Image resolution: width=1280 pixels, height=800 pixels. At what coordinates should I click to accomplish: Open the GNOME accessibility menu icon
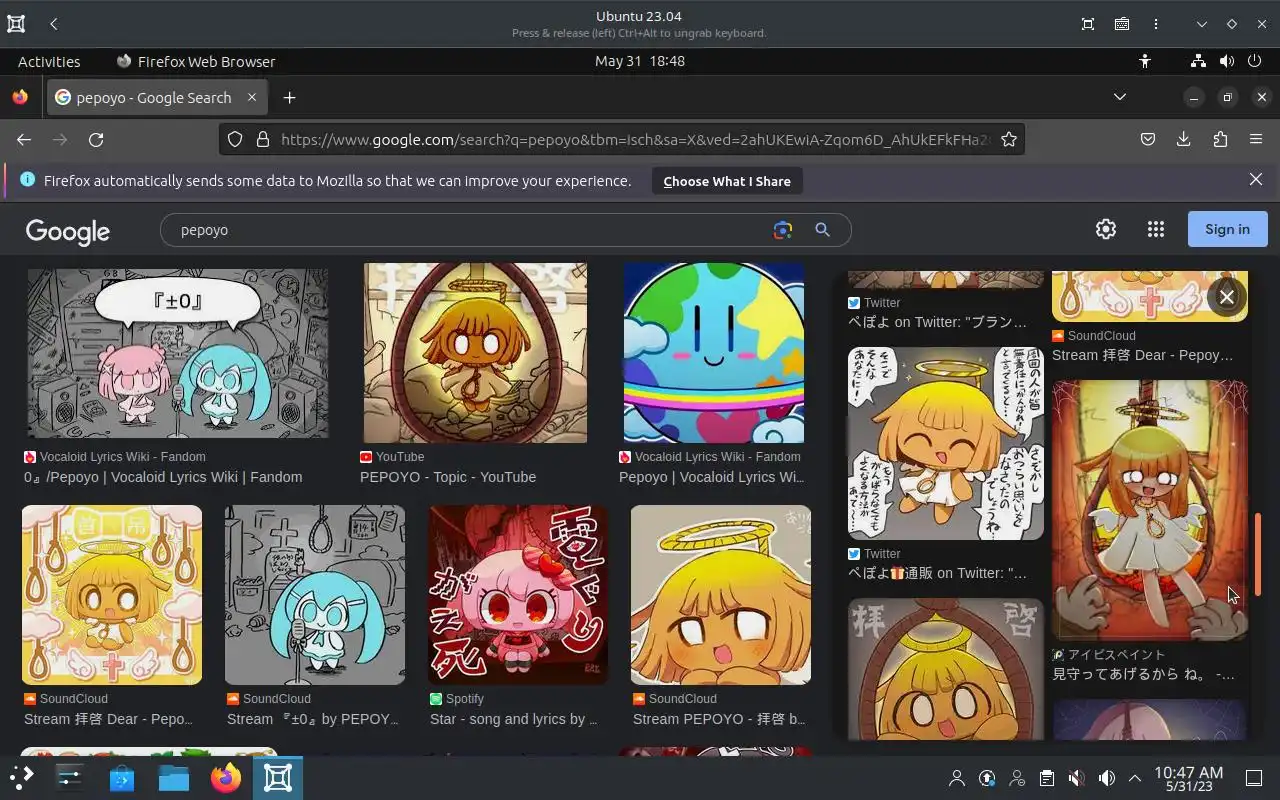(1145, 61)
